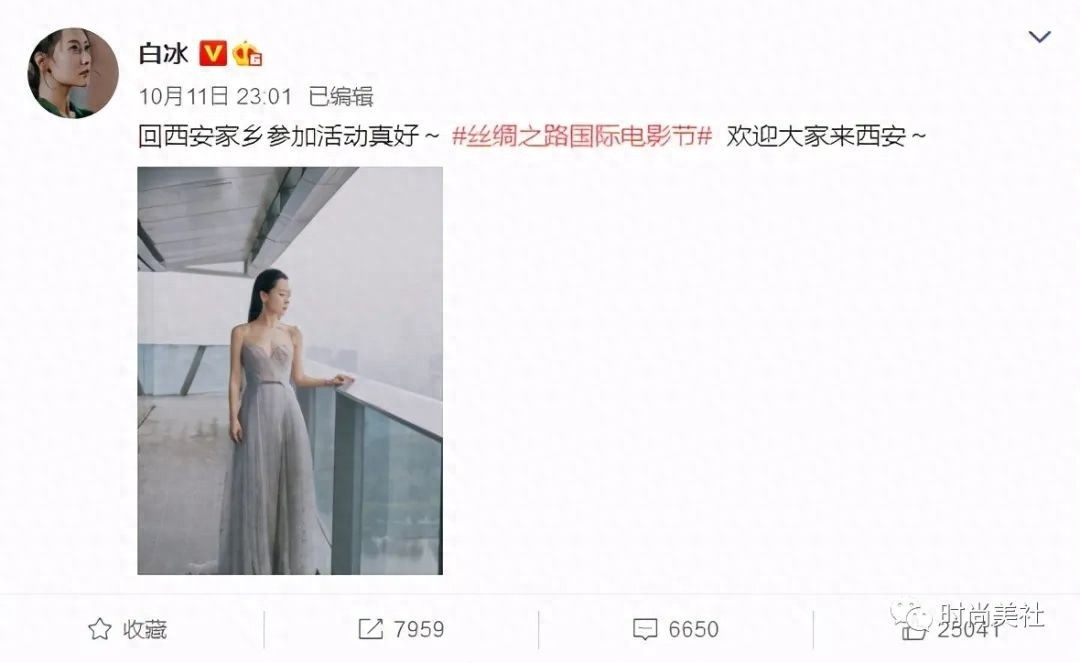The height and width of the screenshot is (663, 1080).
Task: Click the 时尚美社 watermark text
Action: point(992,614)
